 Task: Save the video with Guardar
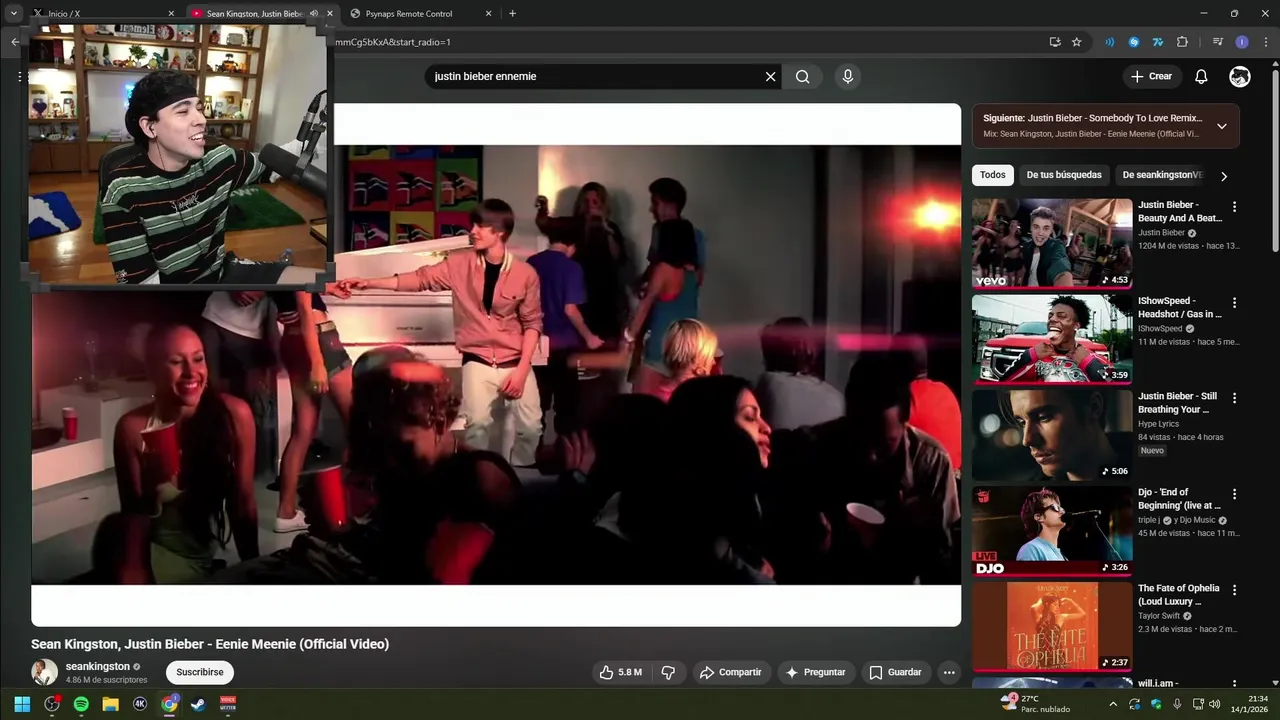coord(895,672)
